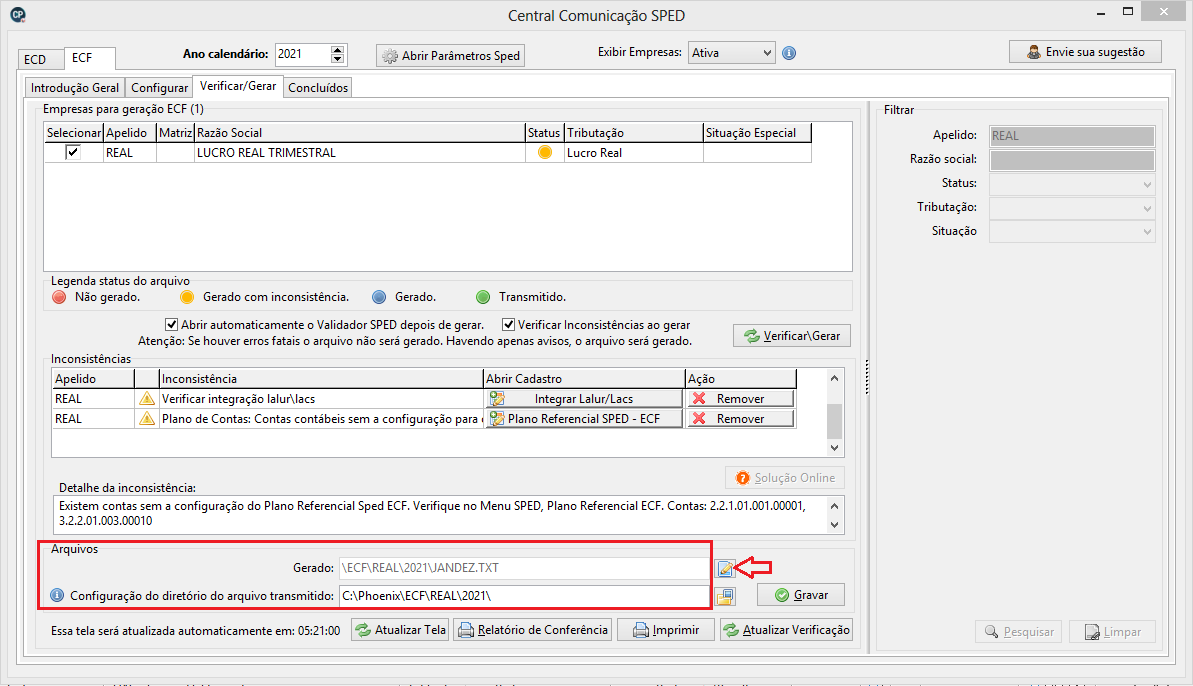This screenshot has width=1193, height=686.
Task: Click Abrir Parâmetros Sped button
Action: coord(450,56)
